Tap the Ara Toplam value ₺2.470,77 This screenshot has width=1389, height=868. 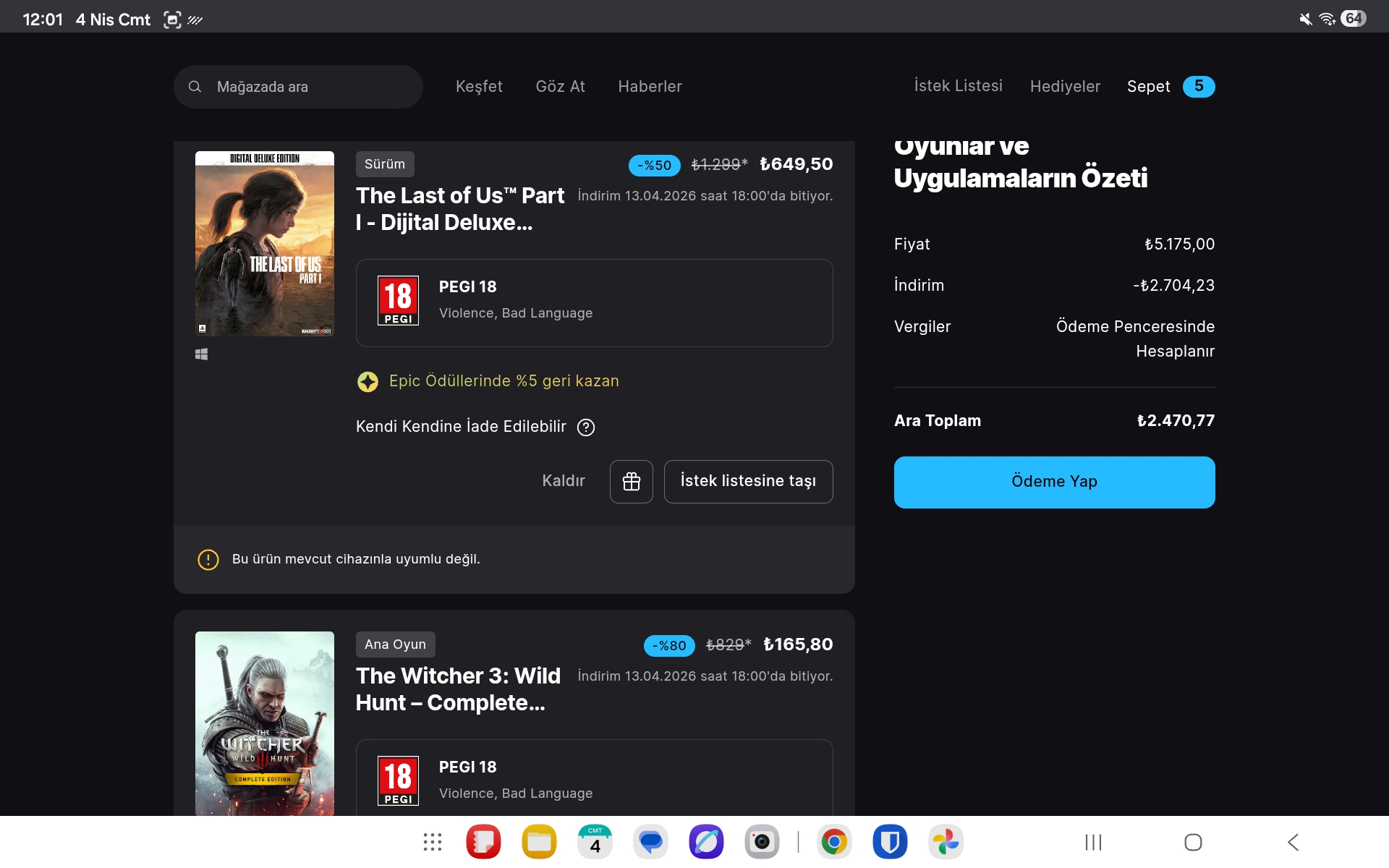click(x=1176, y=421)
